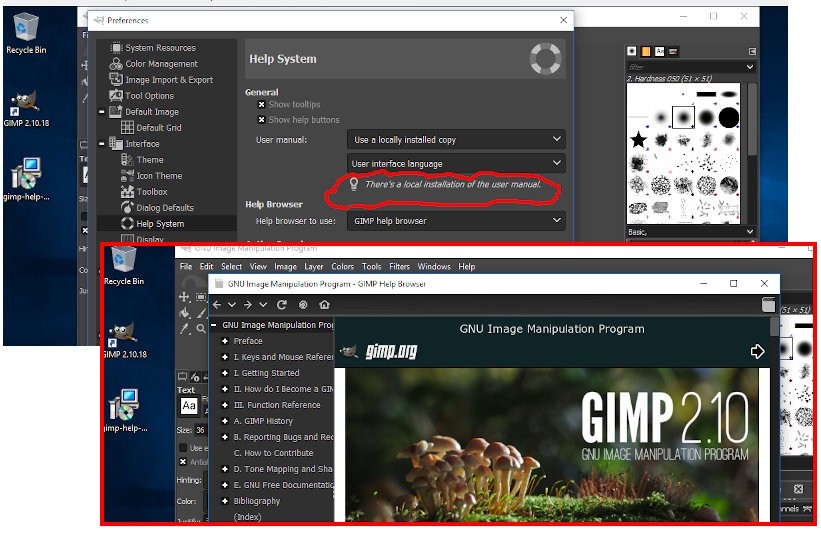This screenshot has height=537, width=821.
Task: Go back in Help Browser
Action: [x=217, y=305]
